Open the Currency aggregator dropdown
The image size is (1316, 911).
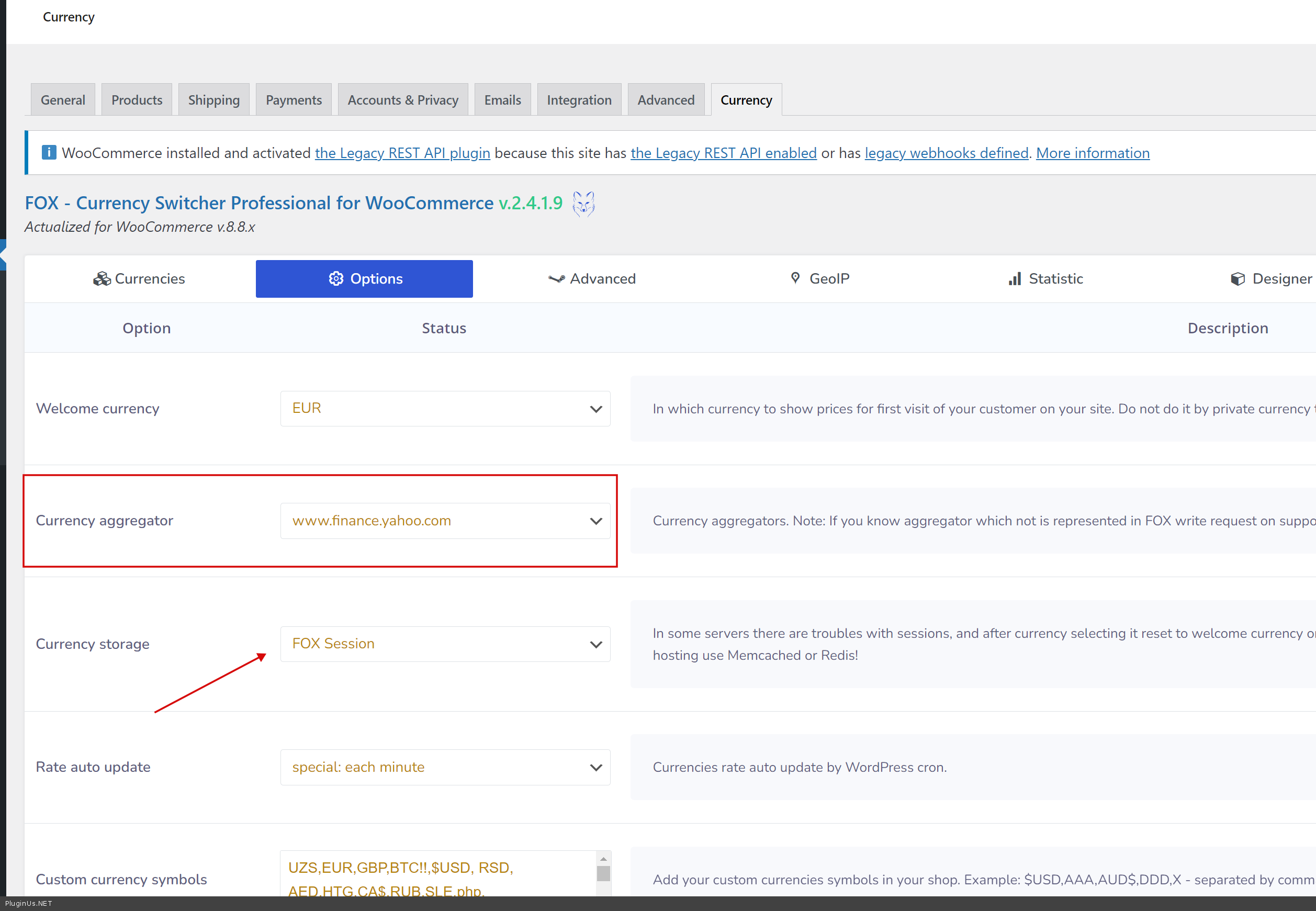tap(445, 521)
